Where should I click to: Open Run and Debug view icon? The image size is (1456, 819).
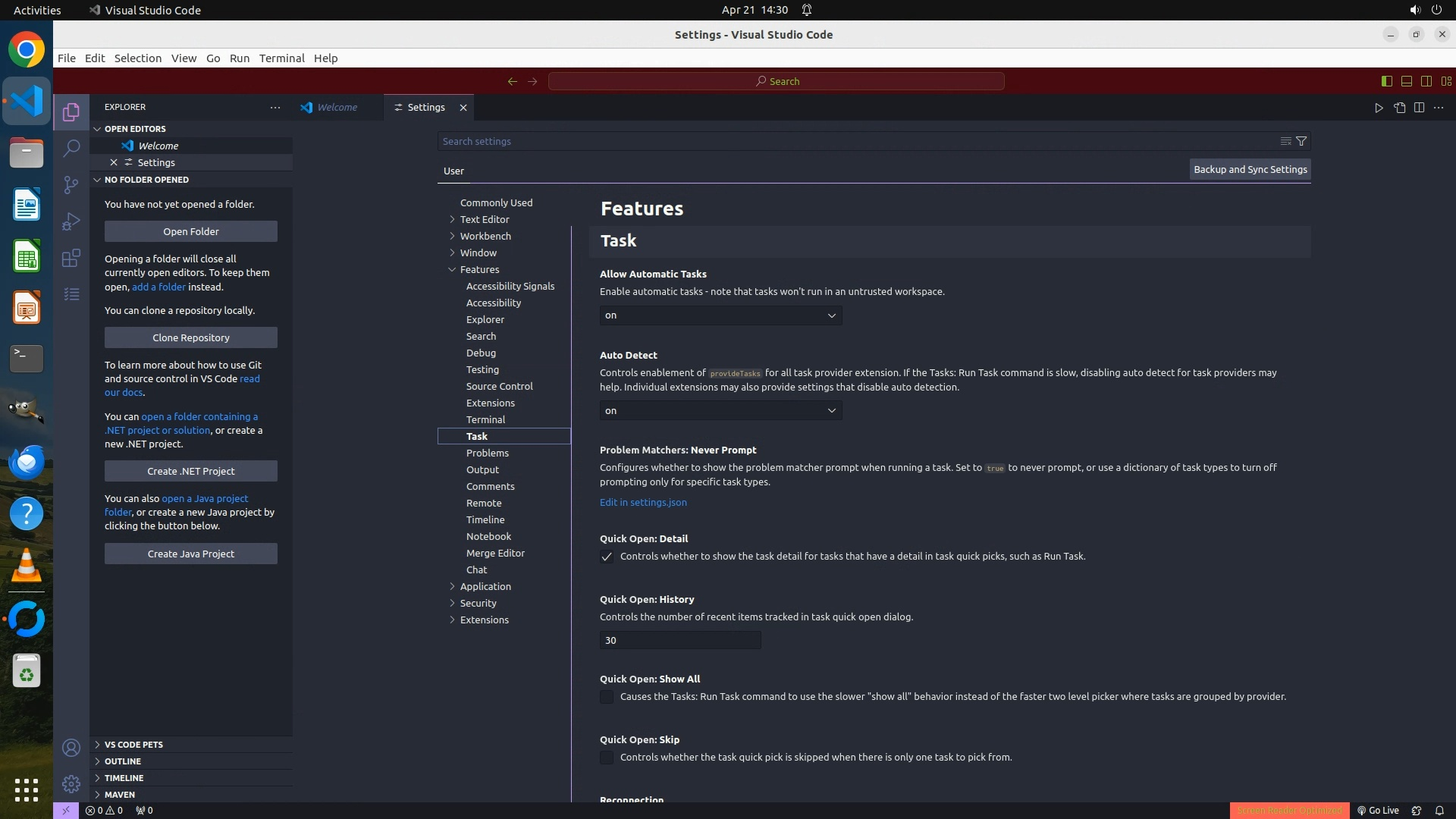pos(71,221)
